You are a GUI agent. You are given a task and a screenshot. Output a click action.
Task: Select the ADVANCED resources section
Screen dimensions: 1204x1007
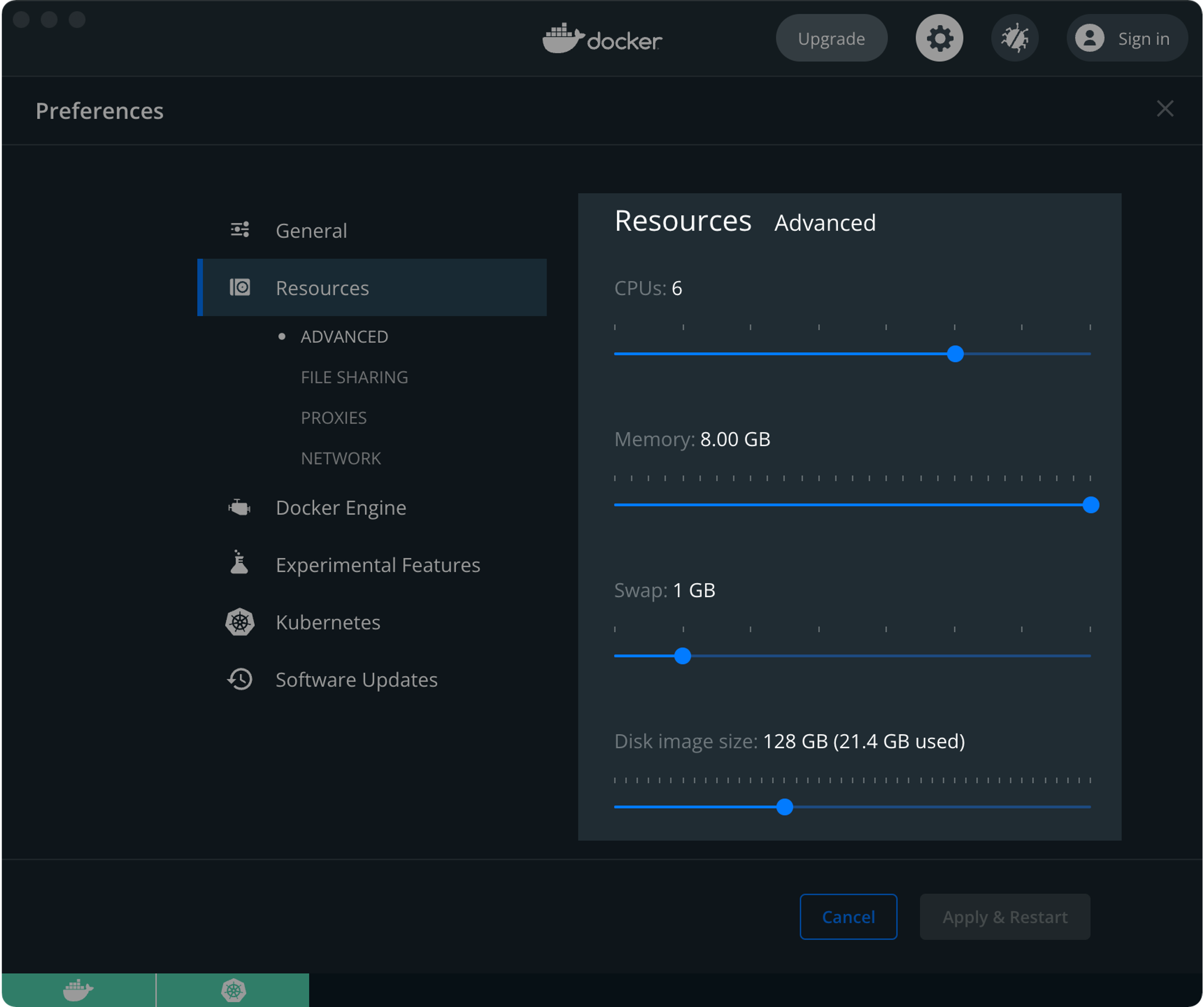344,336
